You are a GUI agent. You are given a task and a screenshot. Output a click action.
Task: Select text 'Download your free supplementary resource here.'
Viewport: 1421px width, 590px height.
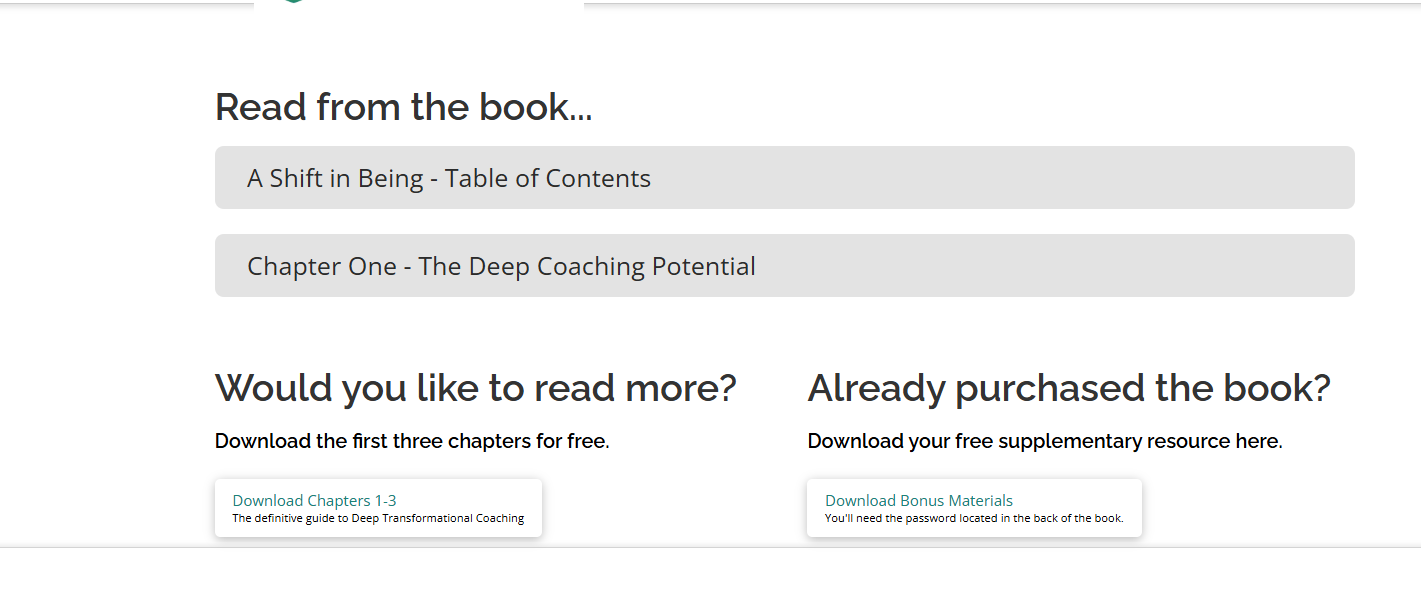[x=1045, y=441]
